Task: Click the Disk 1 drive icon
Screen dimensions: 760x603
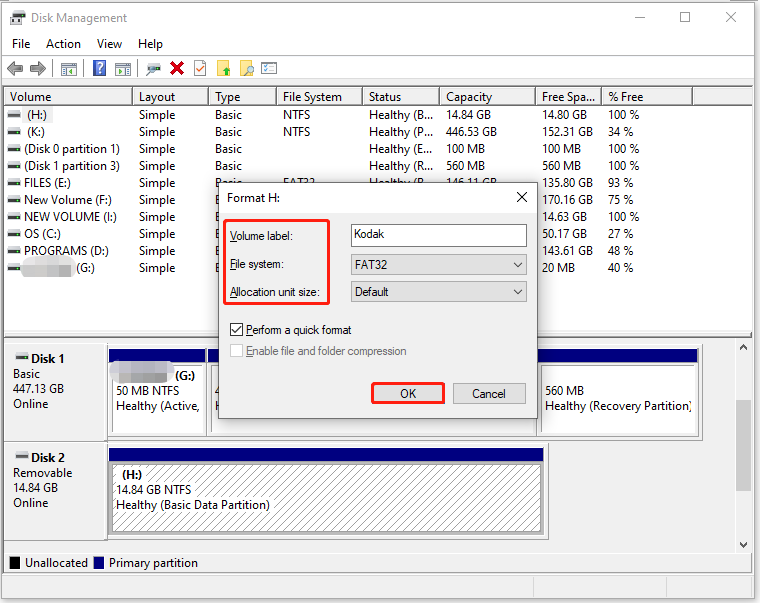Action: pos(22,358)
